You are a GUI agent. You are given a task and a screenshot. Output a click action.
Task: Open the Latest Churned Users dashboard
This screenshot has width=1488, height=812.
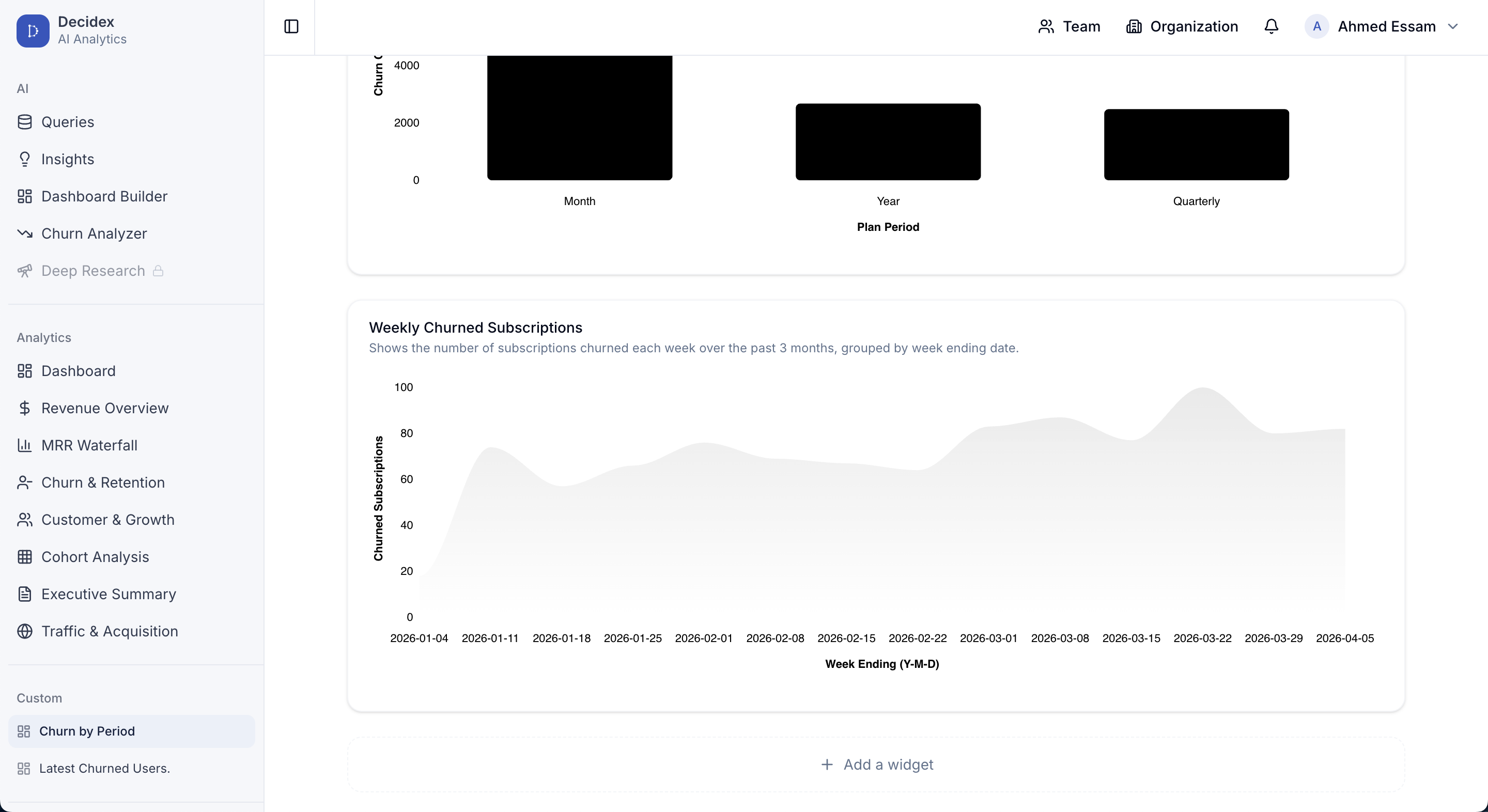(x=104, y=768)
